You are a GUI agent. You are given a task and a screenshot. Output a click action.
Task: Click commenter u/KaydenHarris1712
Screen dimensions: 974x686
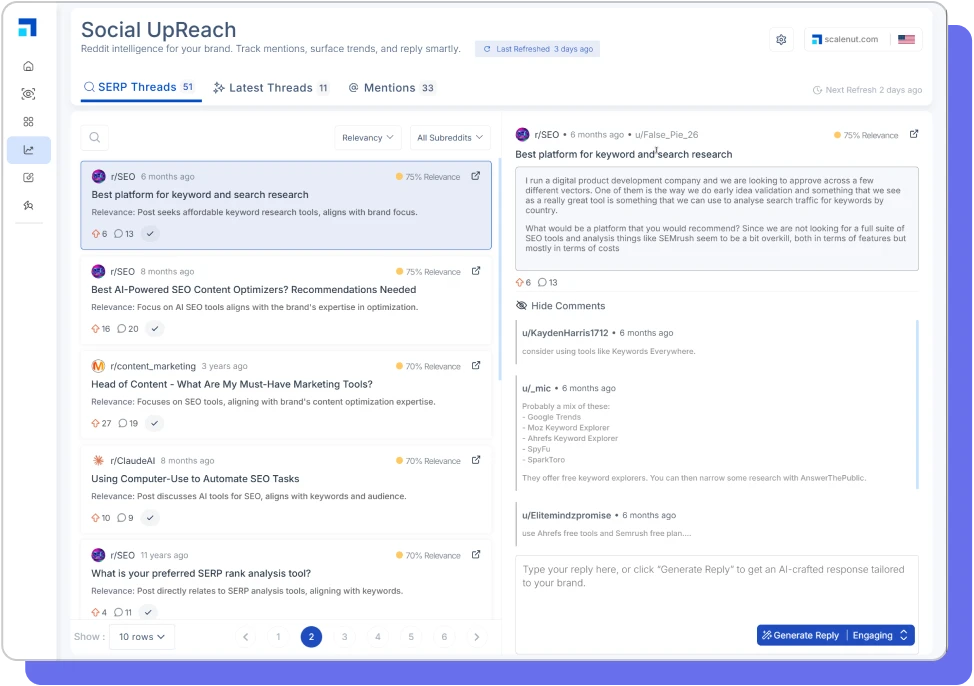(x=565, y=333)
